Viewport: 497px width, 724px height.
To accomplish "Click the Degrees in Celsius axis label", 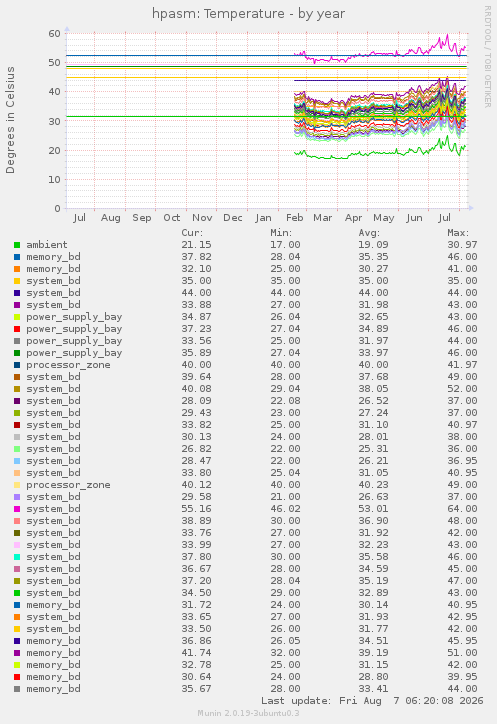I will [10, 120].
